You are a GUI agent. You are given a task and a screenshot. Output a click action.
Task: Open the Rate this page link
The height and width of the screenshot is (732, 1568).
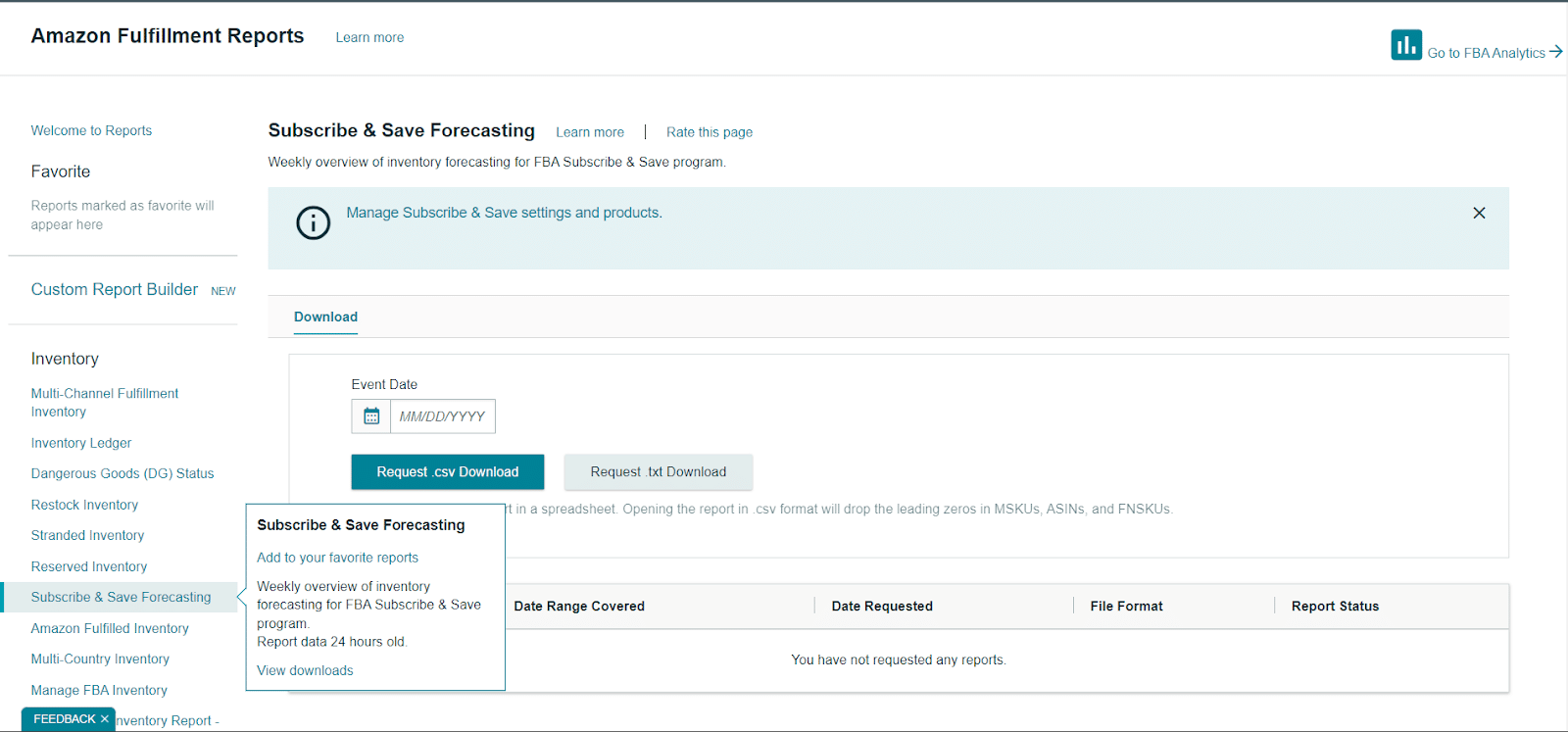710,132
